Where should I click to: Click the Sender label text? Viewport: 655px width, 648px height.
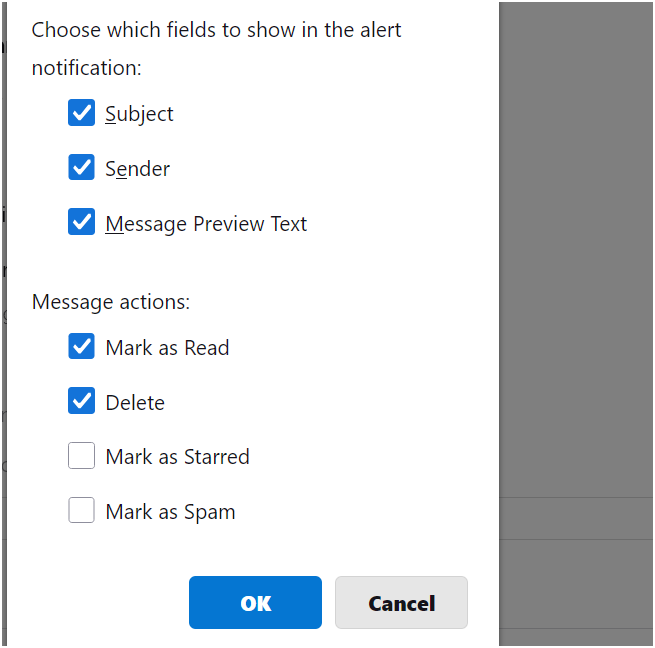pyautogui.click(x=137, y=169)
